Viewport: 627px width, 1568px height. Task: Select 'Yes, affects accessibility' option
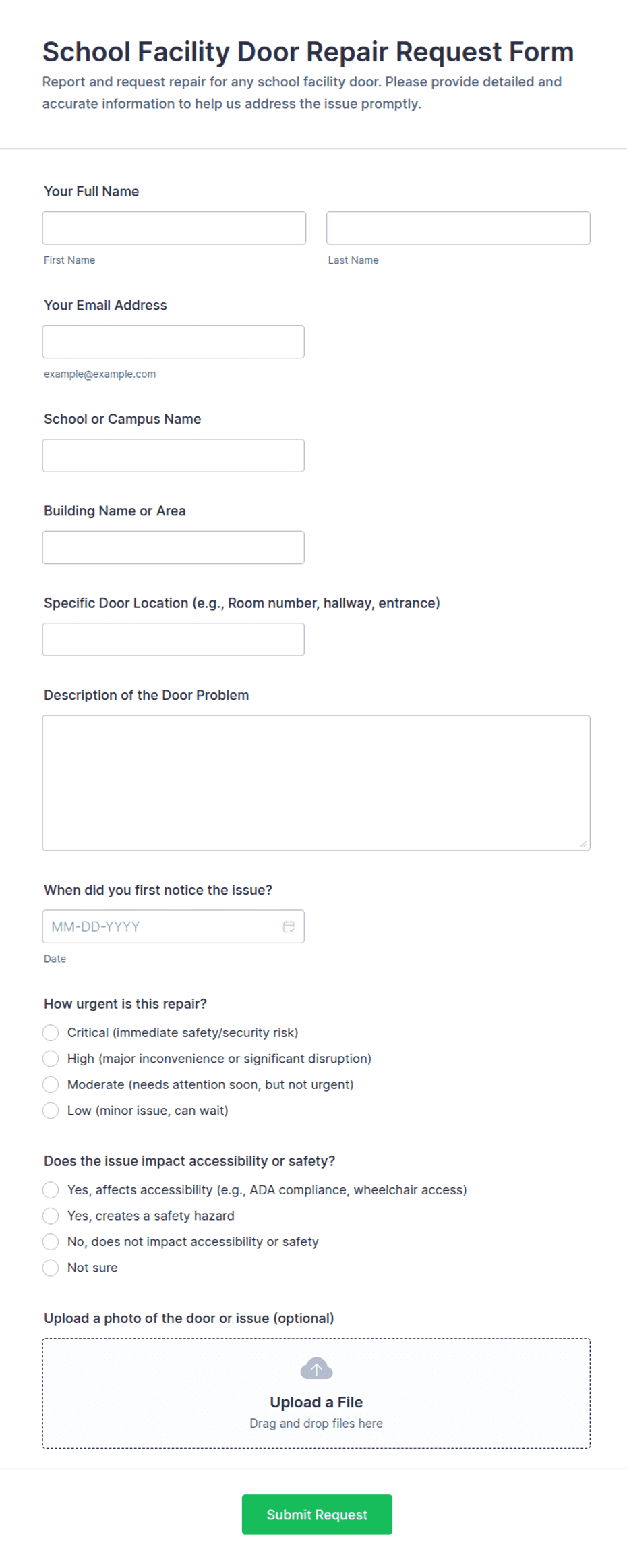[x=51, y=1189]
